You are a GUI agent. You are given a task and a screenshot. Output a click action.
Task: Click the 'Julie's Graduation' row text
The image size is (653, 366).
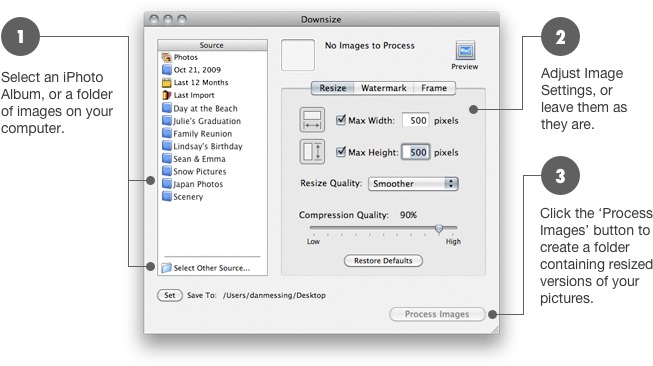point(207,121)
